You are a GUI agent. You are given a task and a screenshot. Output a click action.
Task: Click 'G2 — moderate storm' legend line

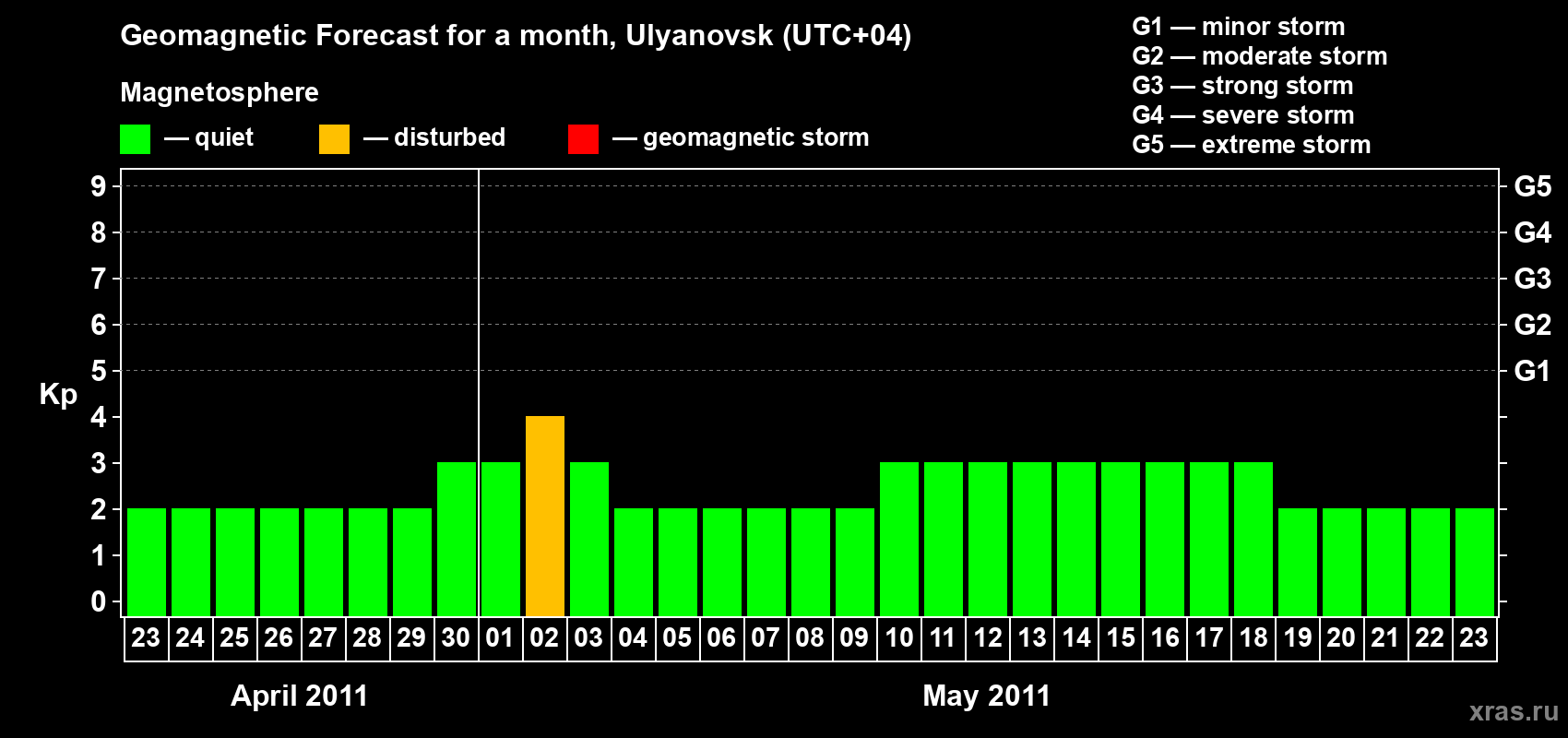(1260, 56)
